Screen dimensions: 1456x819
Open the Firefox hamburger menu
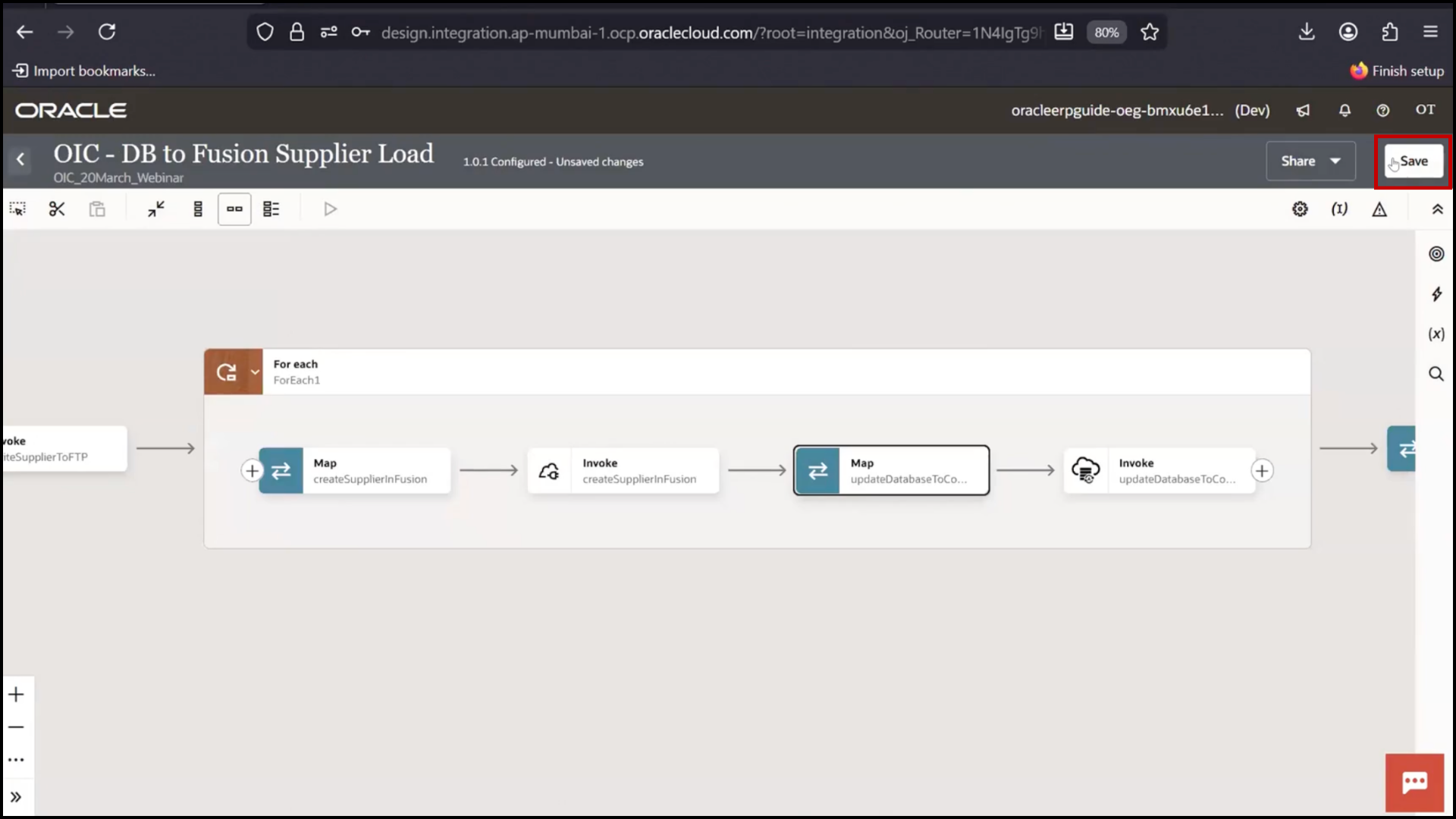coord(1430,32)
